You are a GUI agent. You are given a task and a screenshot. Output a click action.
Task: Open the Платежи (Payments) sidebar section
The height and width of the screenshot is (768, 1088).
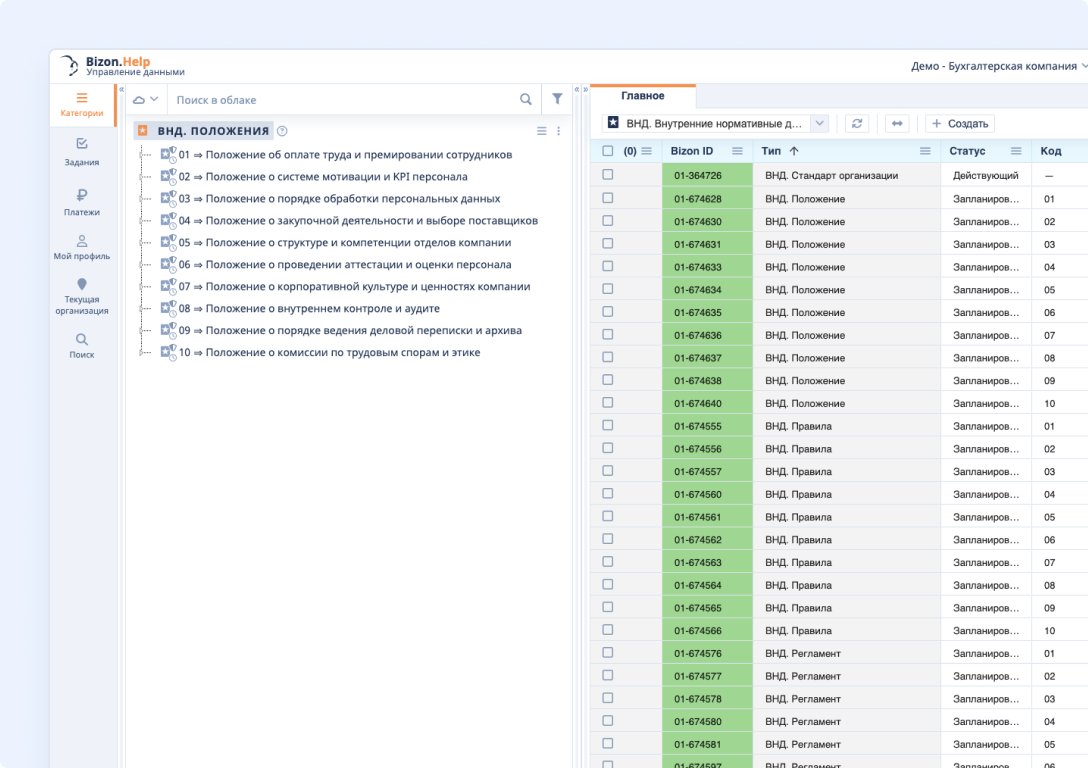82,202
